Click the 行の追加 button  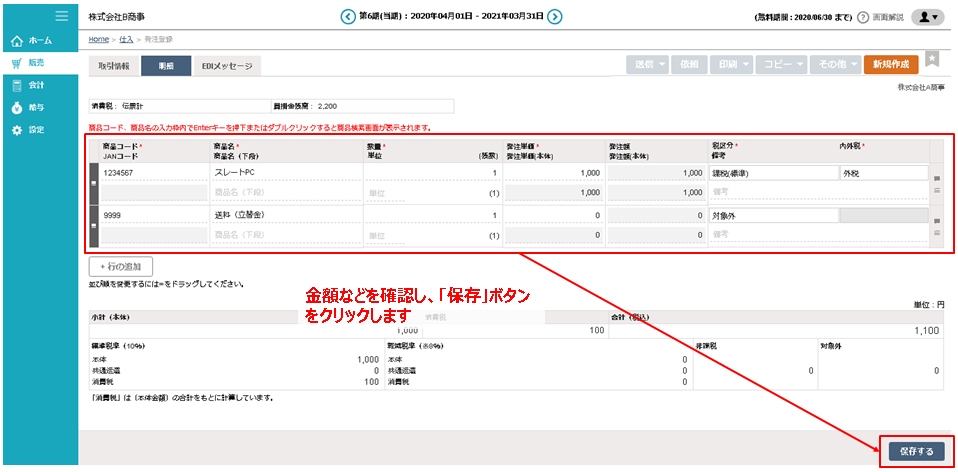pos(121,266)
